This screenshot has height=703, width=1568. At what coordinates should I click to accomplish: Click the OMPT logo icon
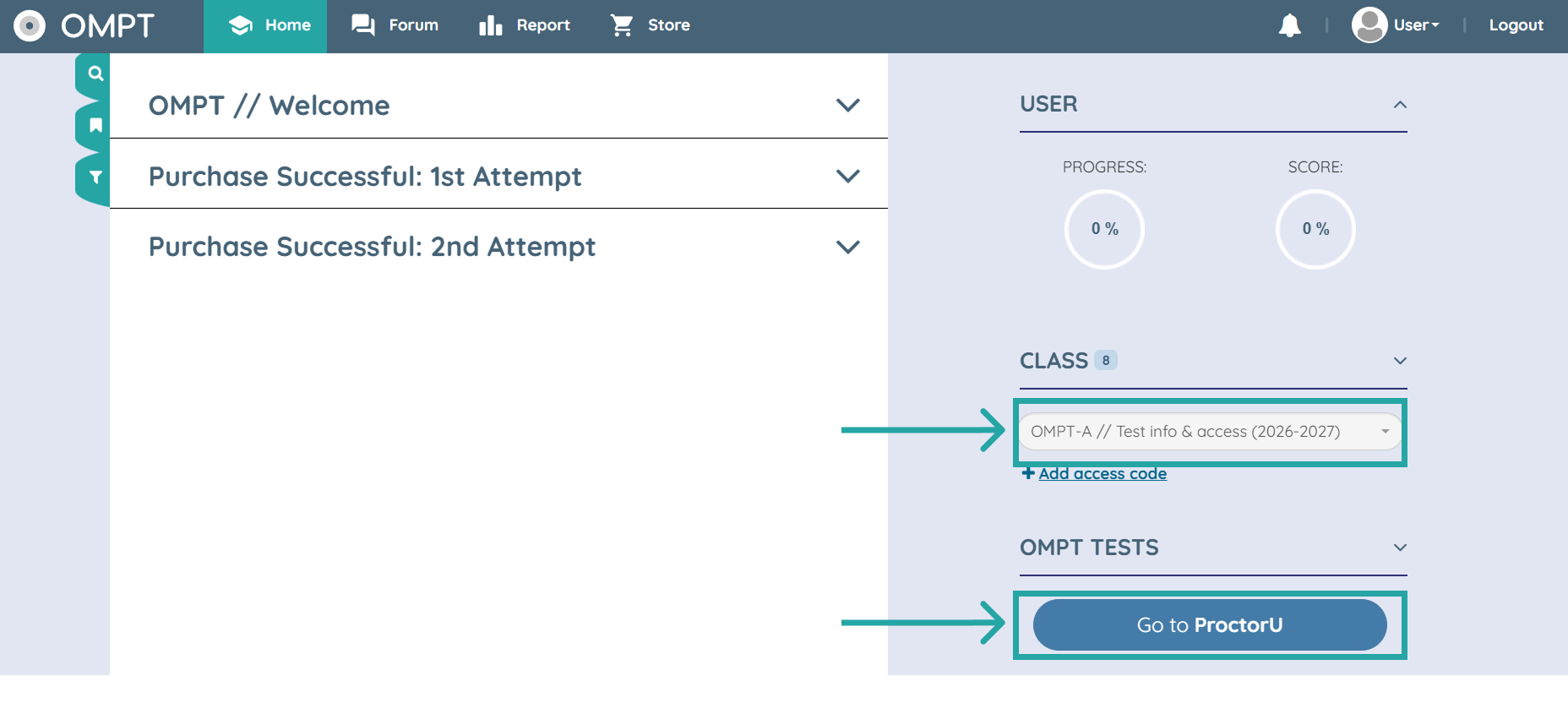coord(30,25)
